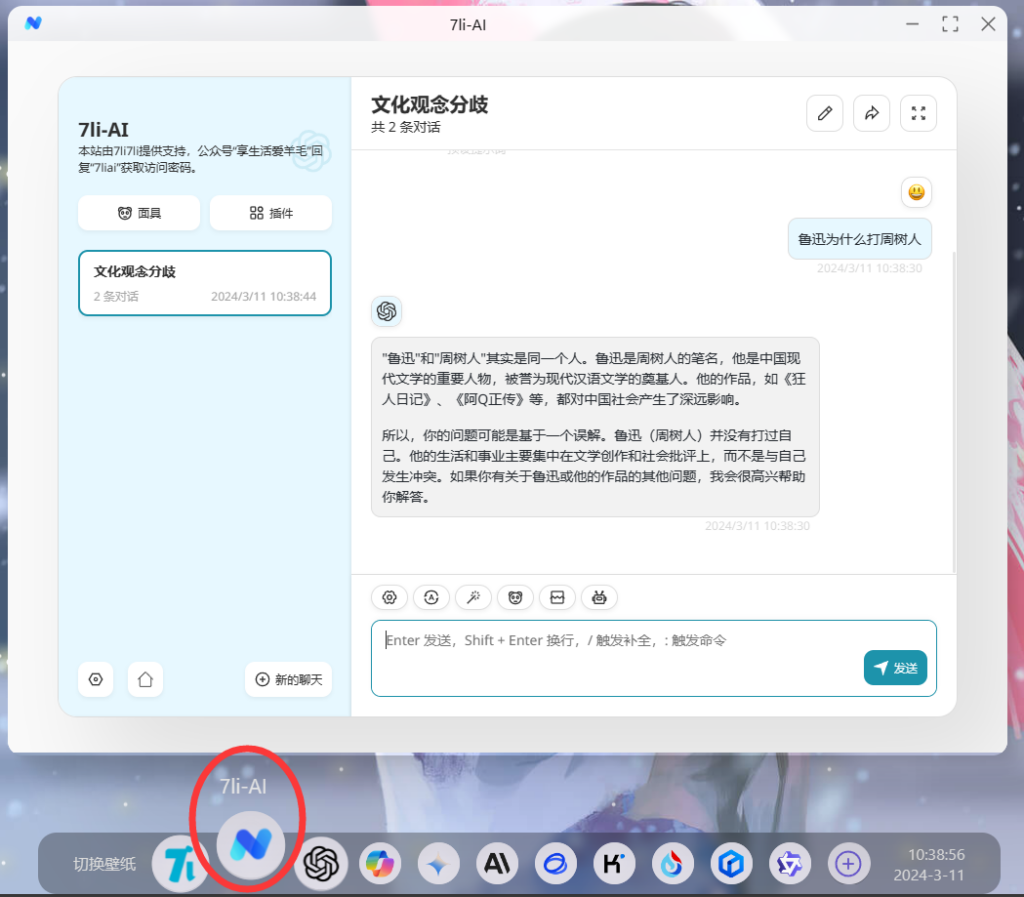Click the chat area vertical scrollbar

coord(953,411)
